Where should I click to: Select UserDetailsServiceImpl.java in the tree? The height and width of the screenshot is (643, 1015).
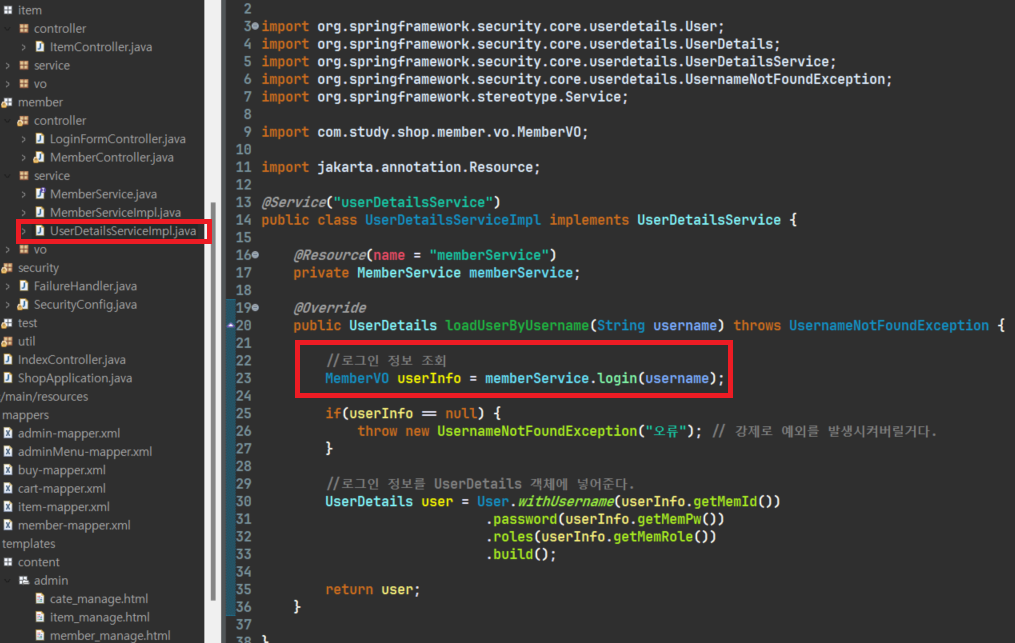122,231
